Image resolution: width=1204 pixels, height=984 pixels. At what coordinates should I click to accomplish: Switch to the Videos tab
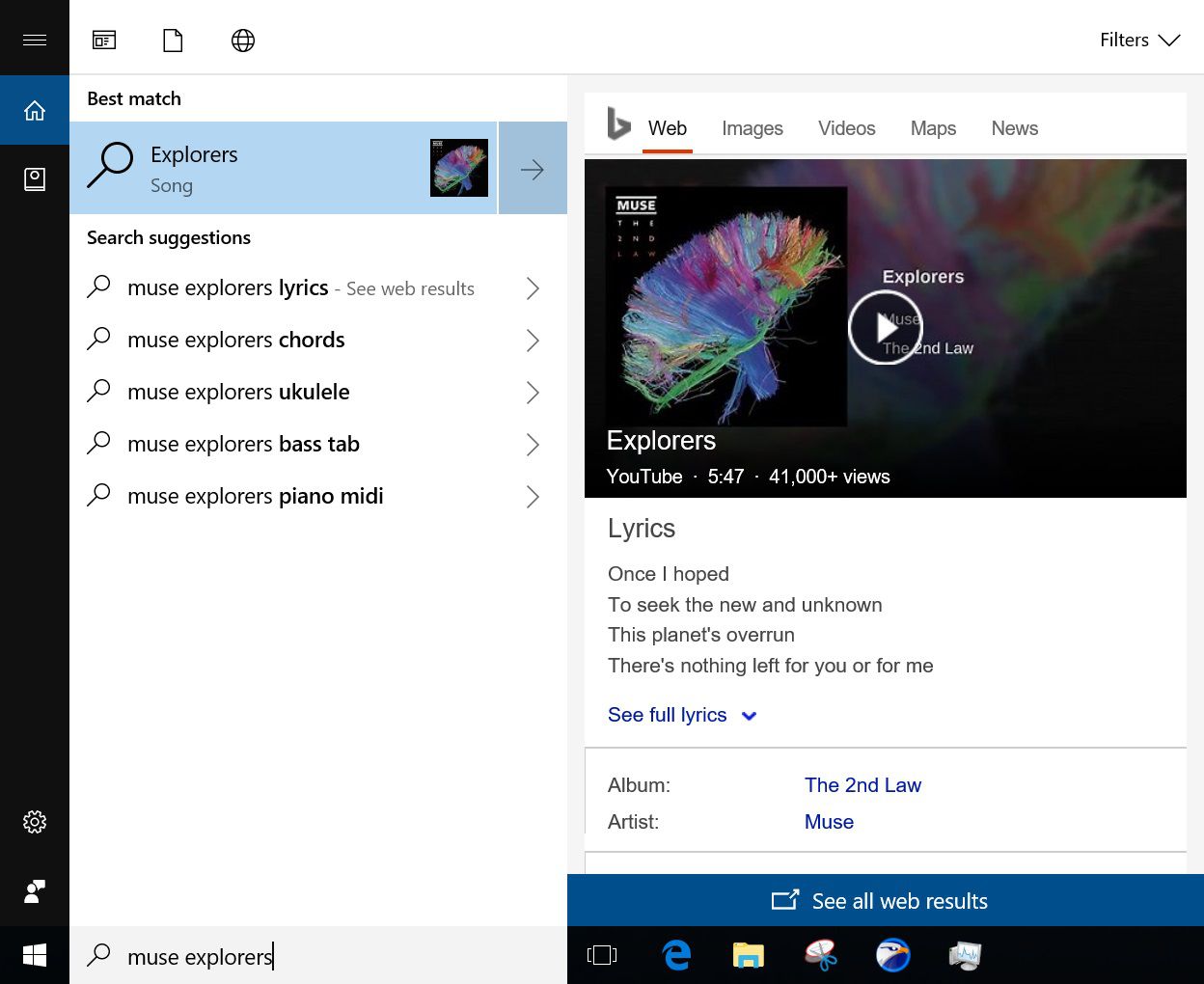(x=847, y=128)
